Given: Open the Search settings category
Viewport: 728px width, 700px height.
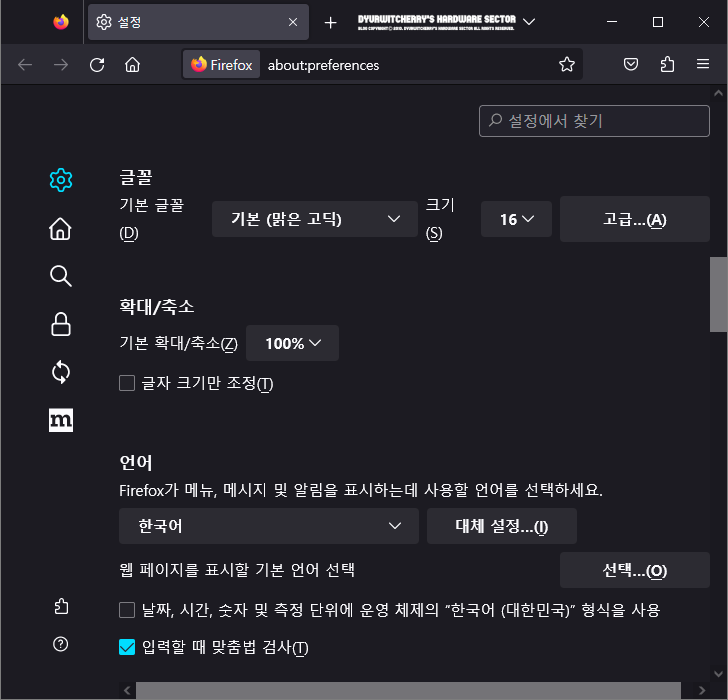Looking at the screenshot, I should [x=61, y=276].
